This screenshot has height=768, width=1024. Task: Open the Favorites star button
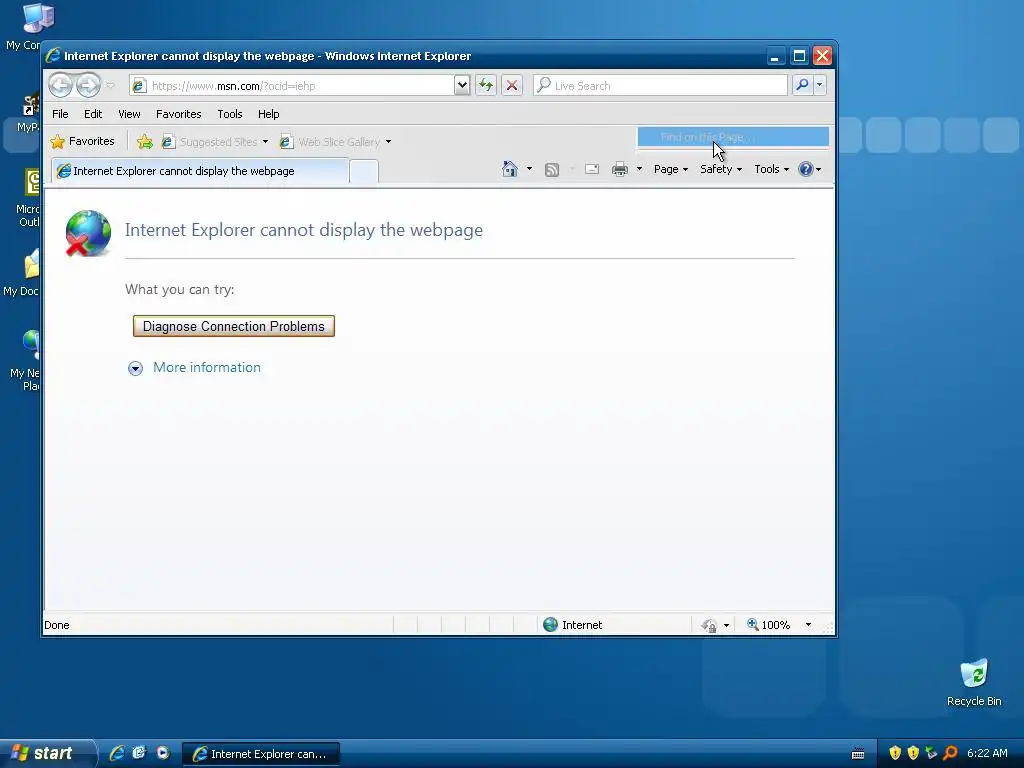click(82, 141)
